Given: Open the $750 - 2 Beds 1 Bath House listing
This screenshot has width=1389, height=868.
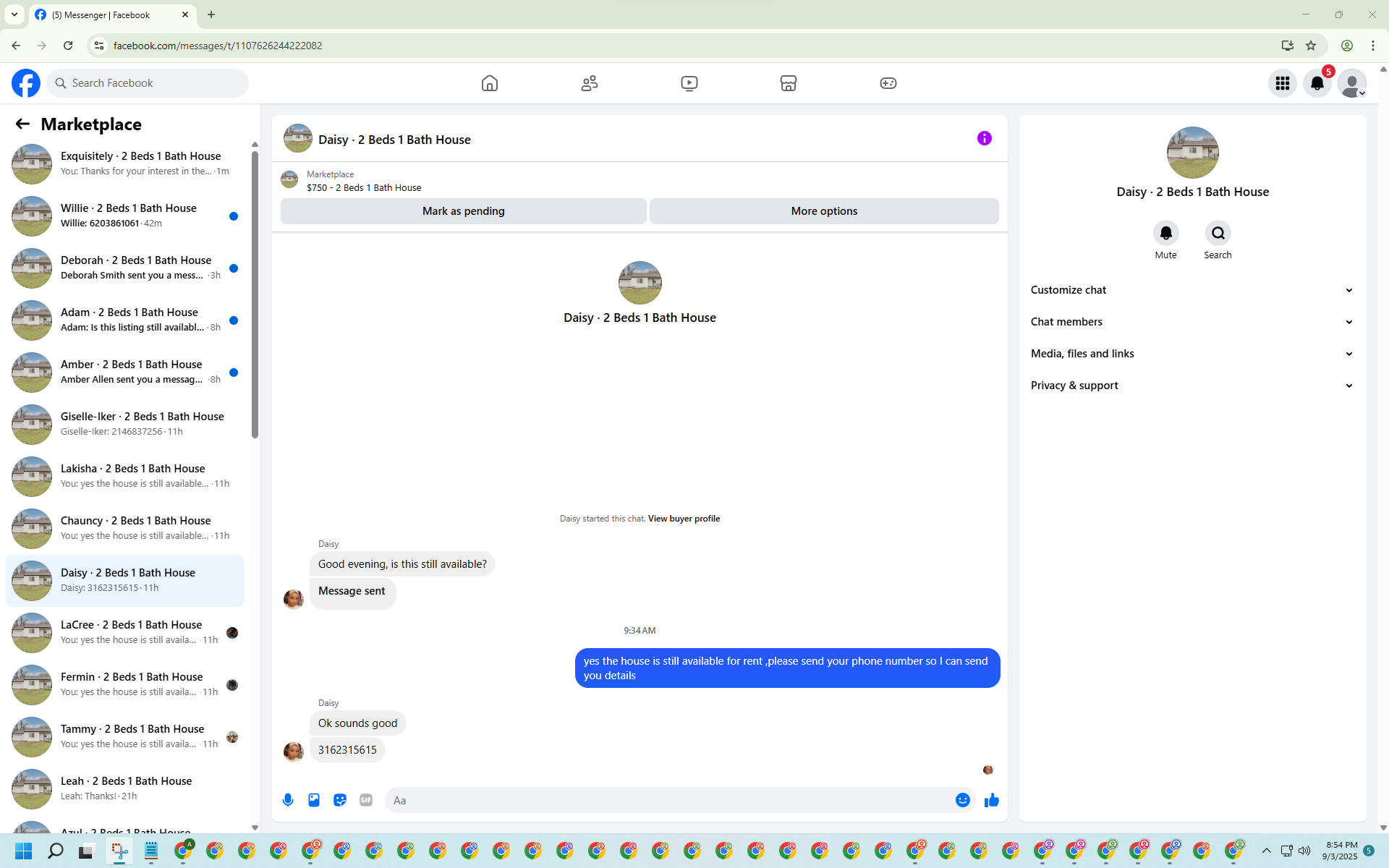Looking at the screenshot, I should click(364, 187).
